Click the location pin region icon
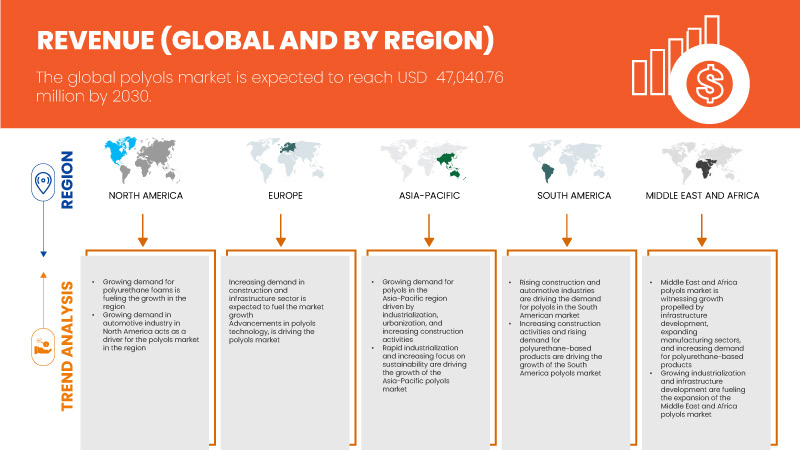The image size is (800, 450). coord(43,183)
